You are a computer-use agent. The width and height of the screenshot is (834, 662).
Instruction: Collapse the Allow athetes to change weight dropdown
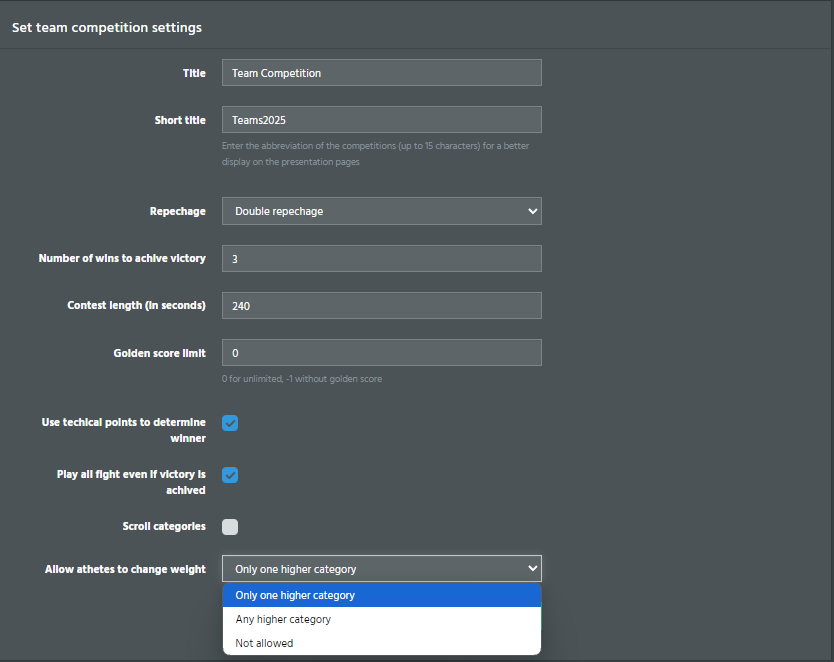381,569
